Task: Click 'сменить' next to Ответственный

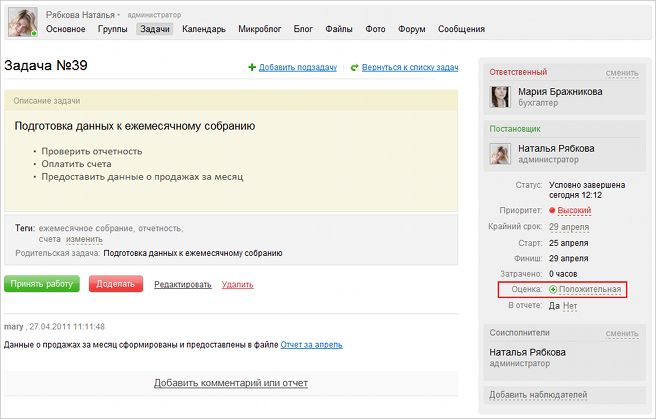Action: coord(621,73)
